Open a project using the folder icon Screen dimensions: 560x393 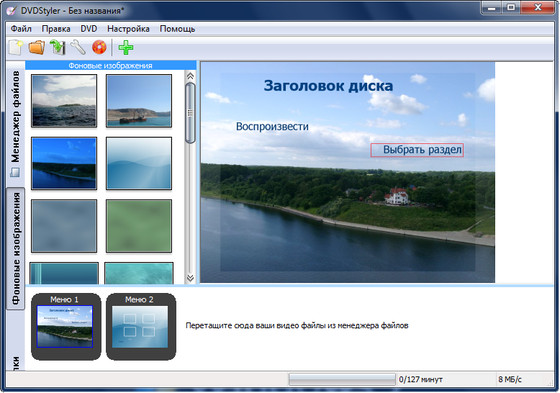pyautogui.click(x=37, y=48)
